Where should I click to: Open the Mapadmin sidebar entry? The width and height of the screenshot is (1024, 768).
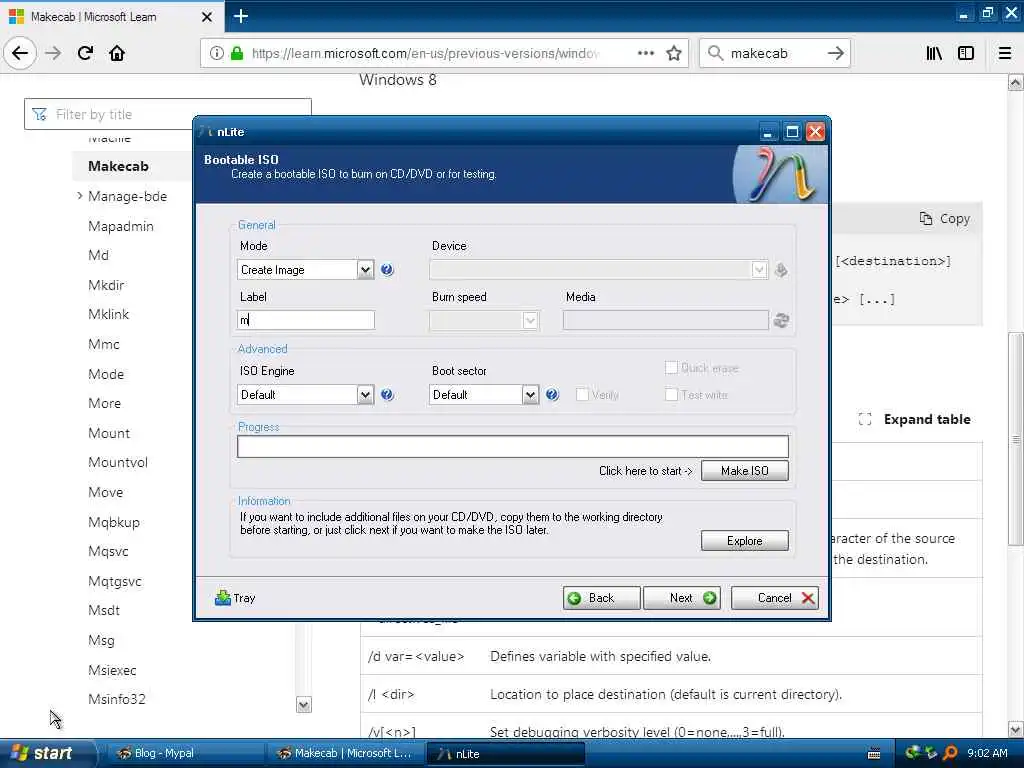pyautogui.click(x=121, y=226)
